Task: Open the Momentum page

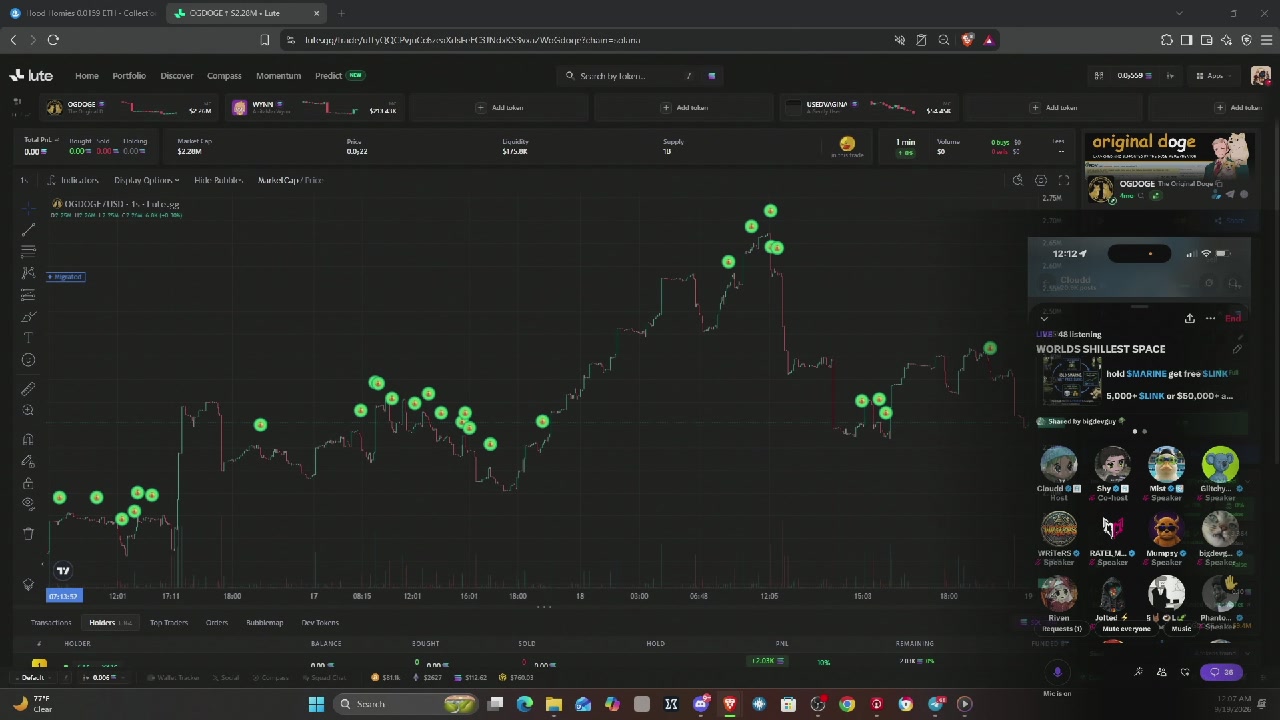Action: (x=278, y=76)
